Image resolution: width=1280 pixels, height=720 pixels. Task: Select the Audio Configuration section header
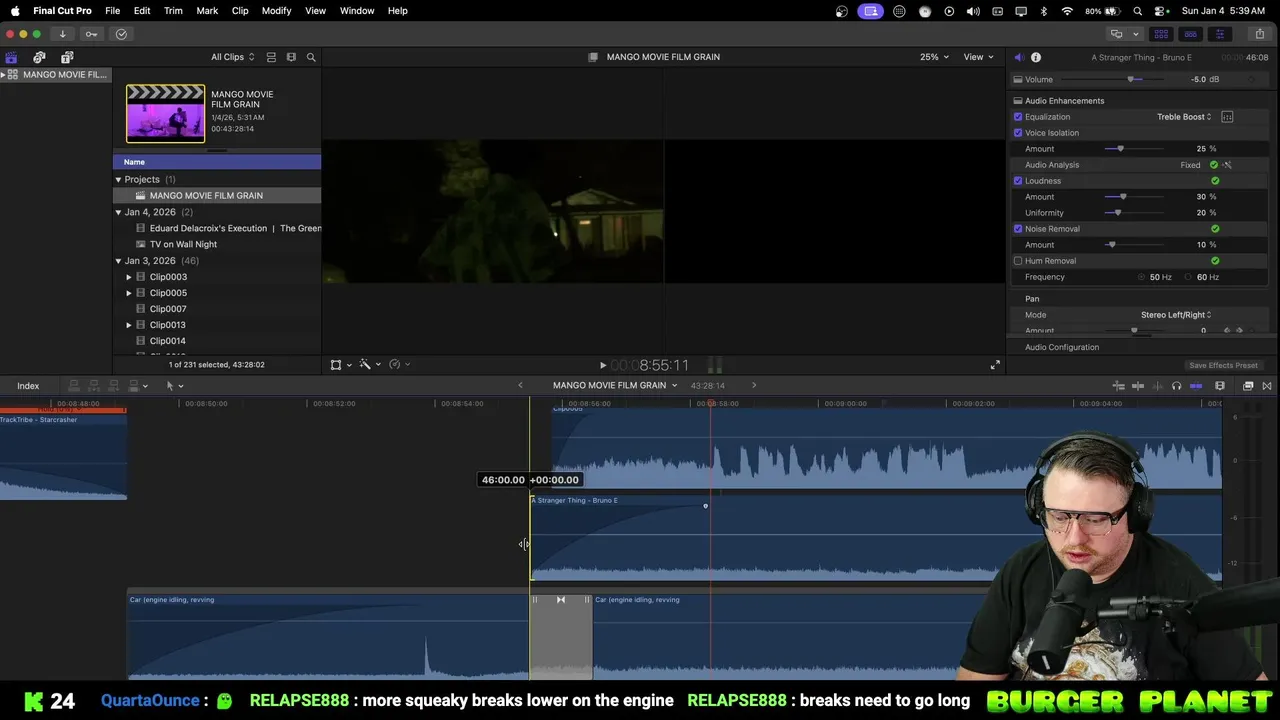pos(1061,347)
